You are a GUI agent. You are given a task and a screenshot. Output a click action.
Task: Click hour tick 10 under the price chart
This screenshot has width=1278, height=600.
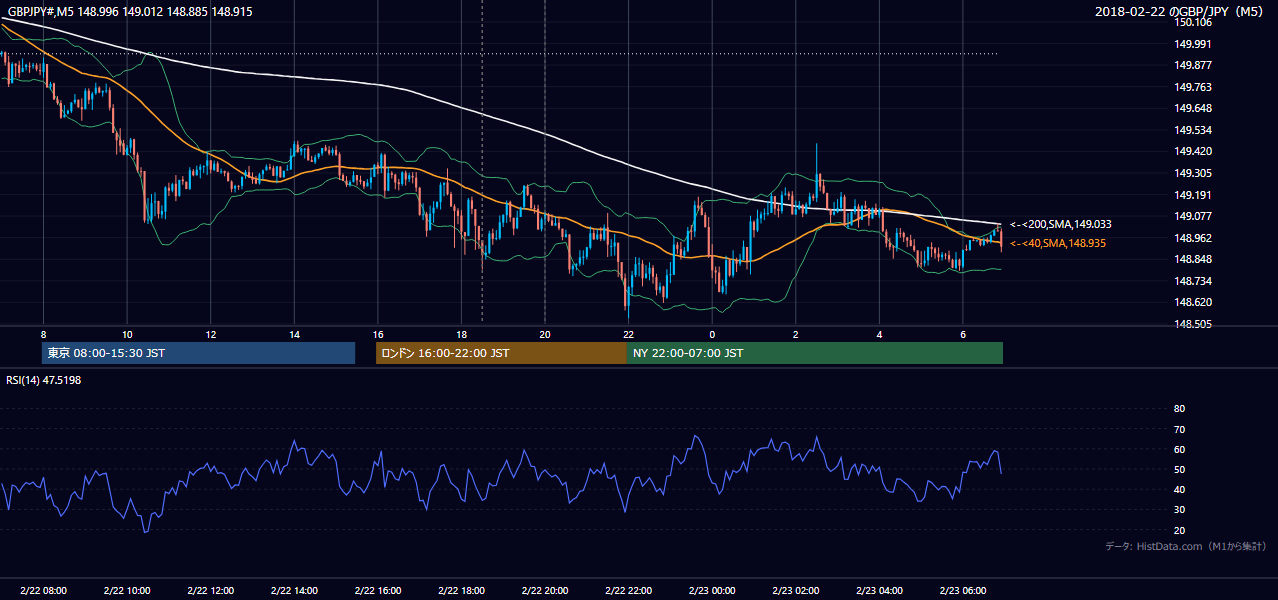127,334
